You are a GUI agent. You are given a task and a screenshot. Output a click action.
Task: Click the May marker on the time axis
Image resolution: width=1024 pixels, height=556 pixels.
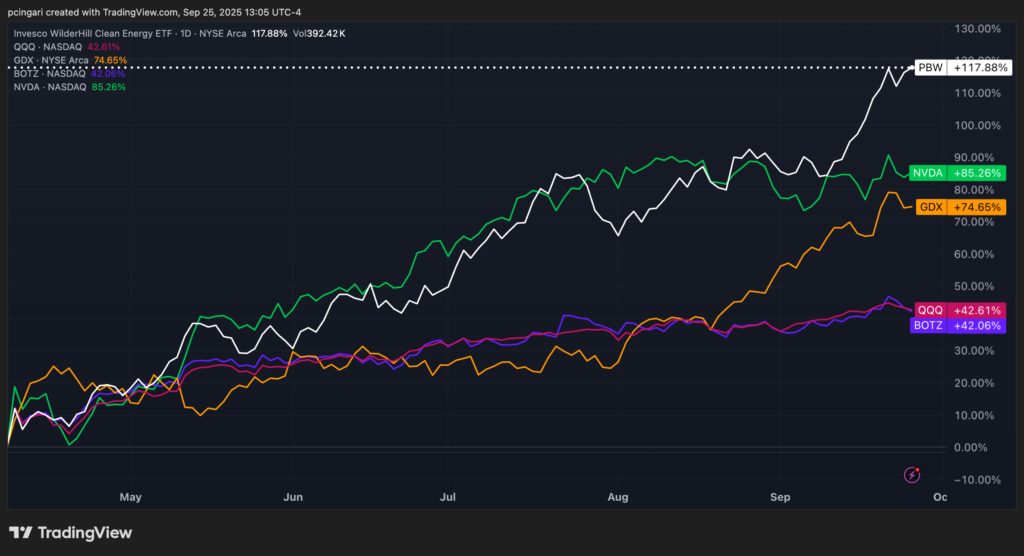coord(129,496)
